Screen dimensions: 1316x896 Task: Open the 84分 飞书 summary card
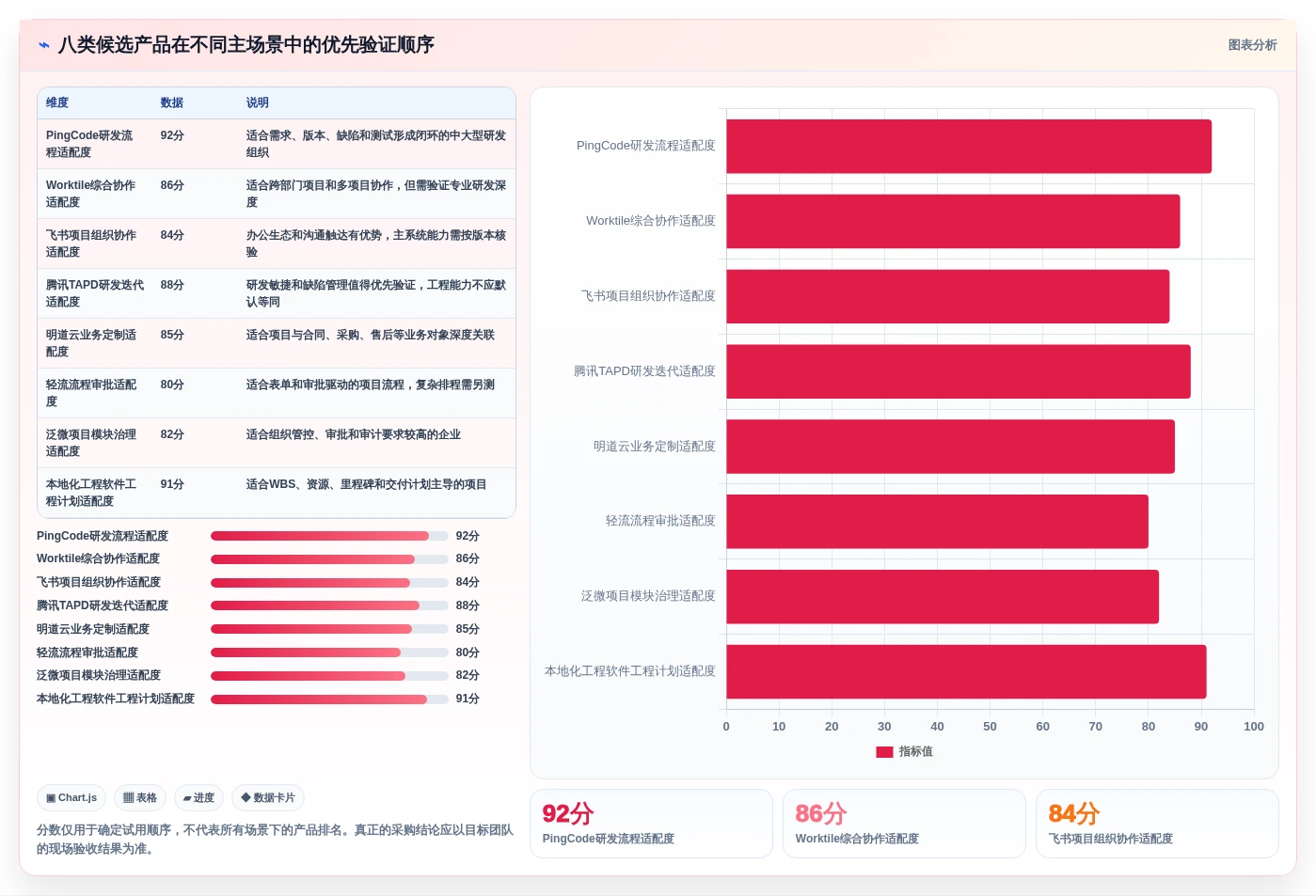[x=1157, y=824]
